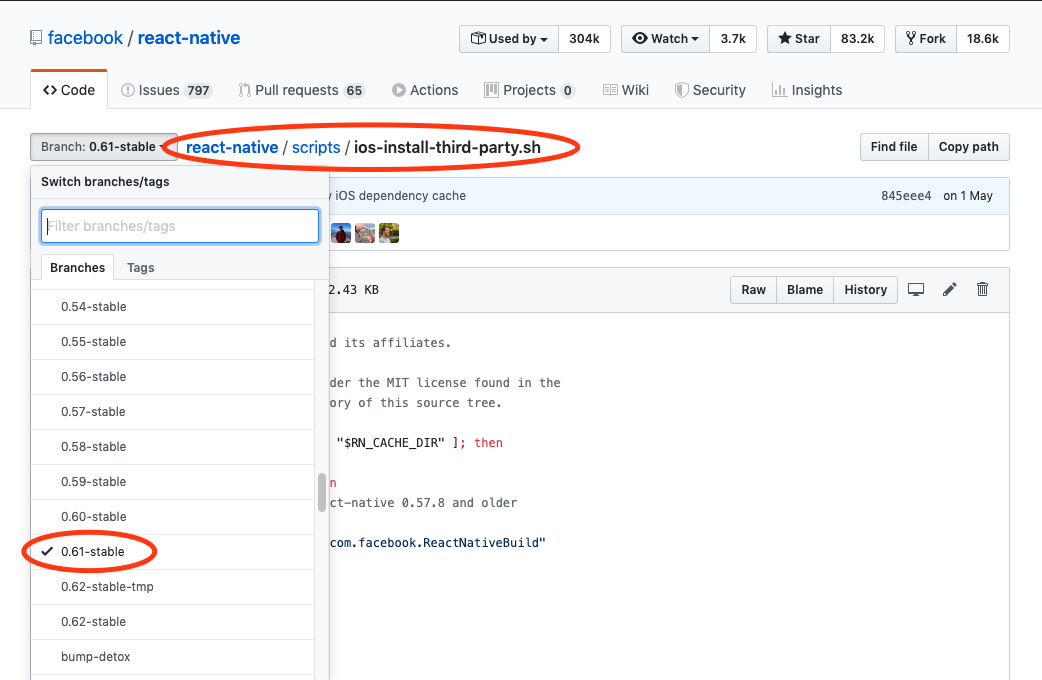Delete file using the trash icon
1042x680 pixels.
982,289
